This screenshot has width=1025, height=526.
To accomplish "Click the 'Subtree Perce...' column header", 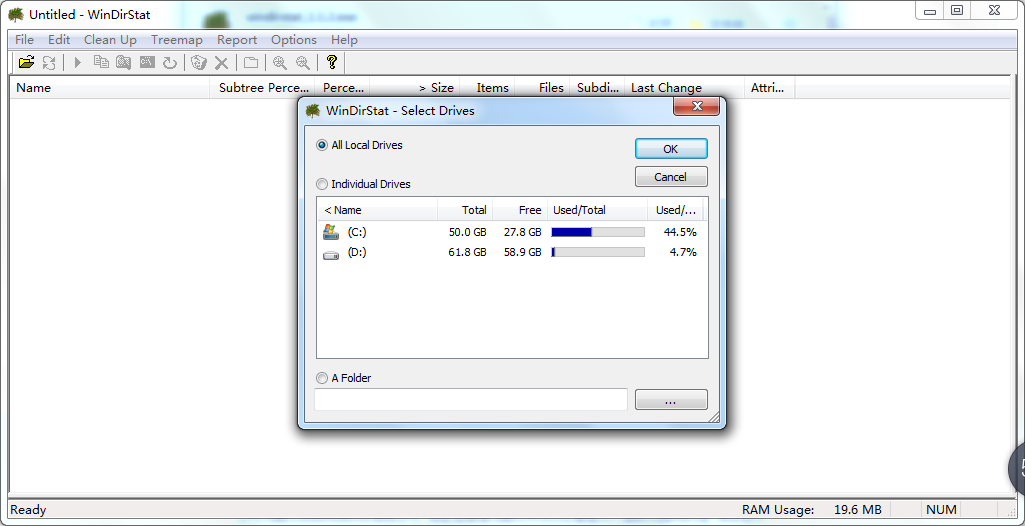I will coord(263,88).
